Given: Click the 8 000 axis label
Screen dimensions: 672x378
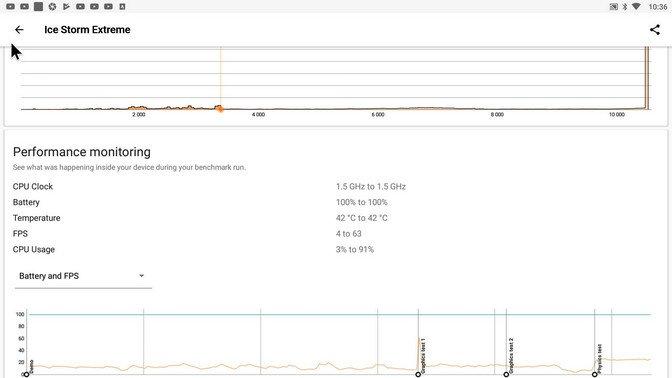Looking at the screenshot, I should (497, 114).
